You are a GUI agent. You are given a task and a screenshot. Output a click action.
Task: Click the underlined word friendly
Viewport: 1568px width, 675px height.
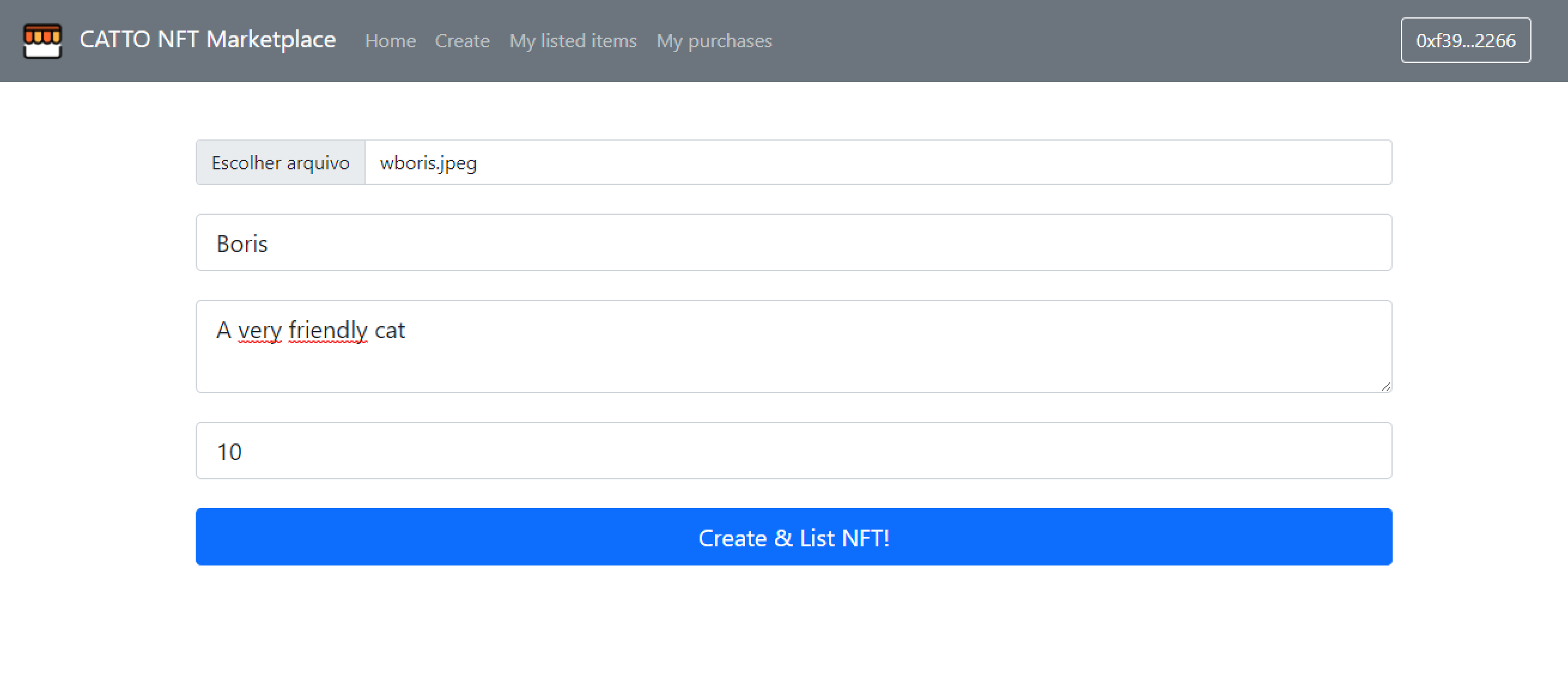(x=327, y=330)
